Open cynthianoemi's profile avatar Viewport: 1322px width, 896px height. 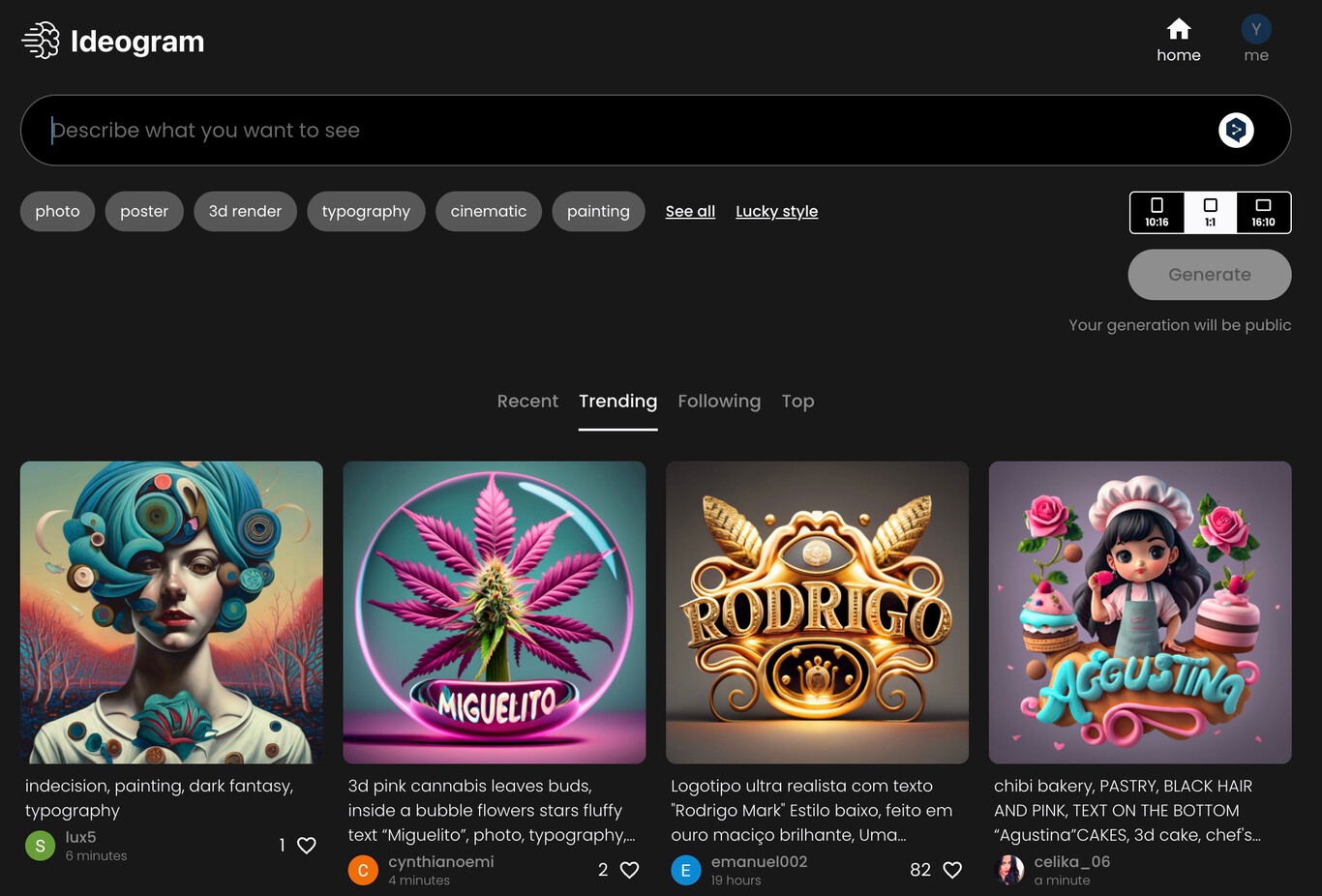[x=363, y=870]
